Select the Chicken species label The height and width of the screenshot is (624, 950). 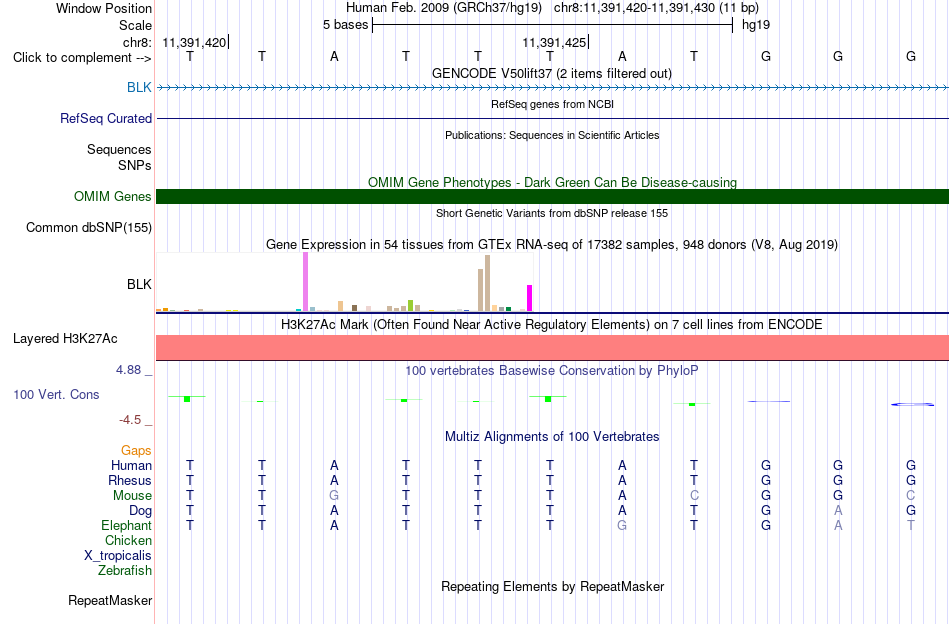(128, 540)
